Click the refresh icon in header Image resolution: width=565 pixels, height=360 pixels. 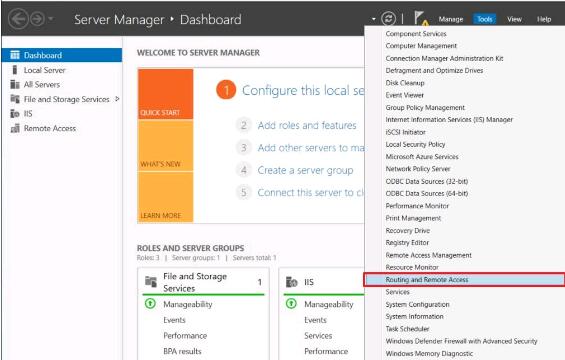[x=388, y=19]
